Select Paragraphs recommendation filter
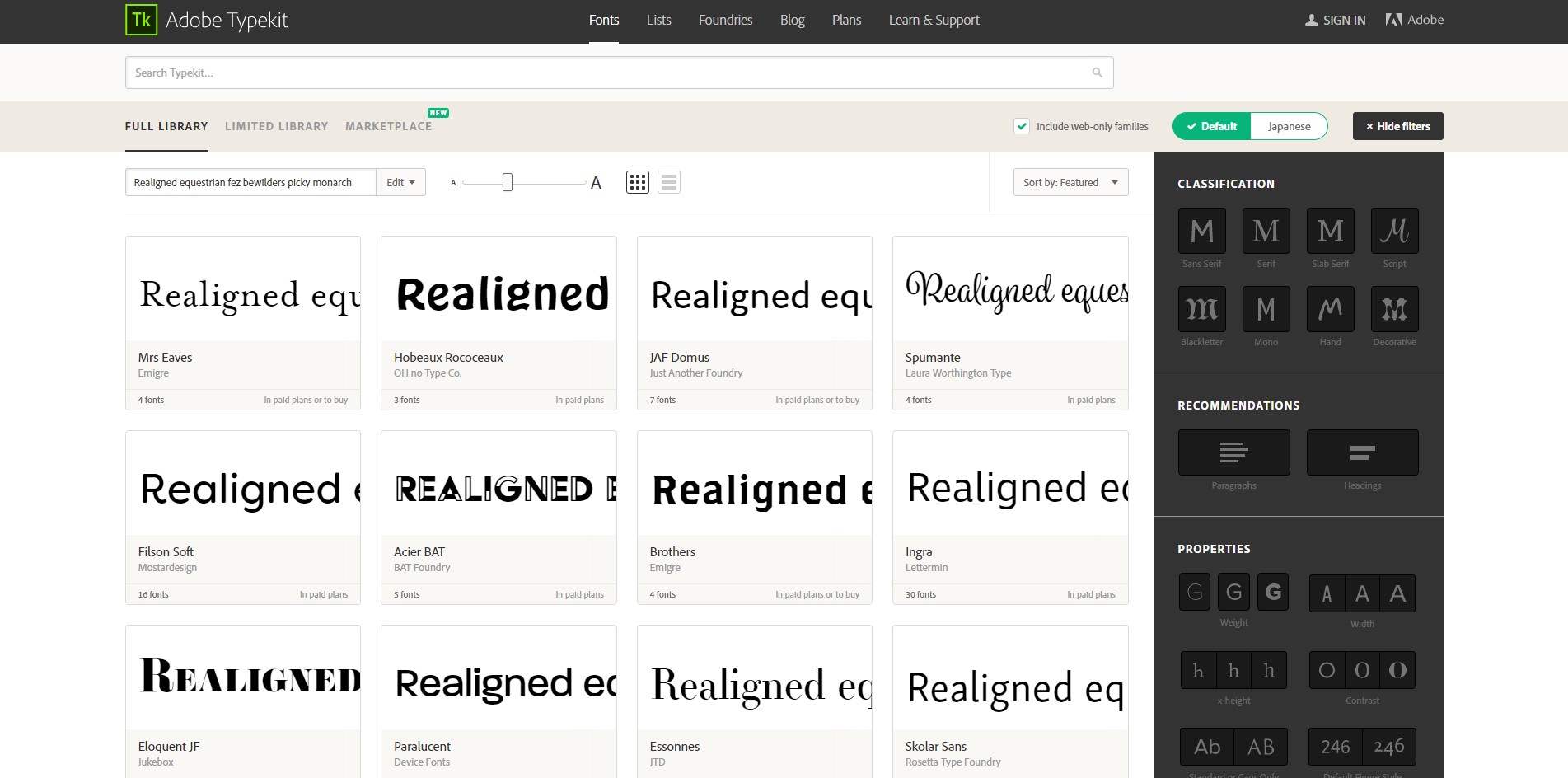The width and height of the screenshot is (1568, 778). tap(1234, 452)
